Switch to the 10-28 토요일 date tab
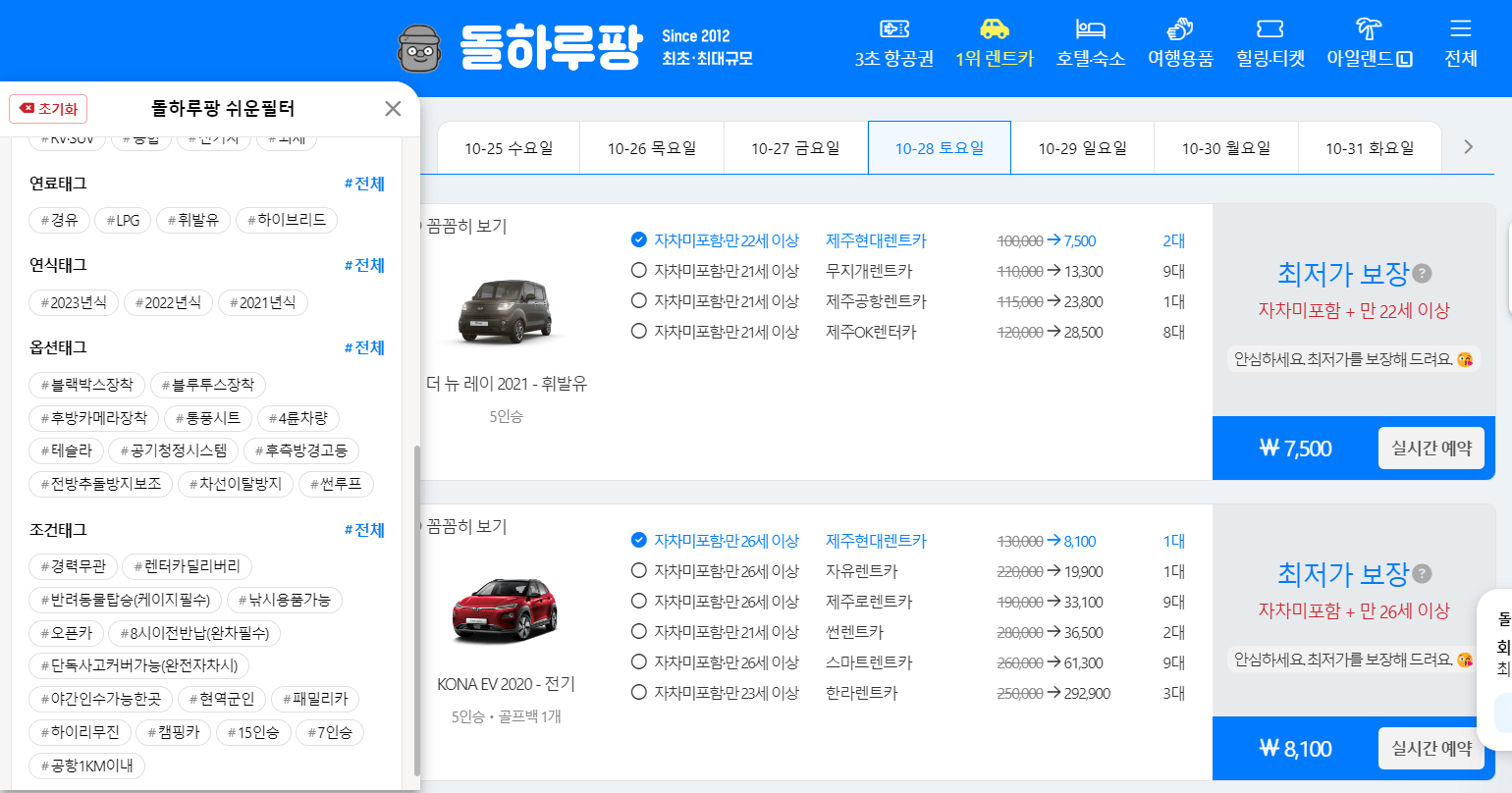 (940, 148)
